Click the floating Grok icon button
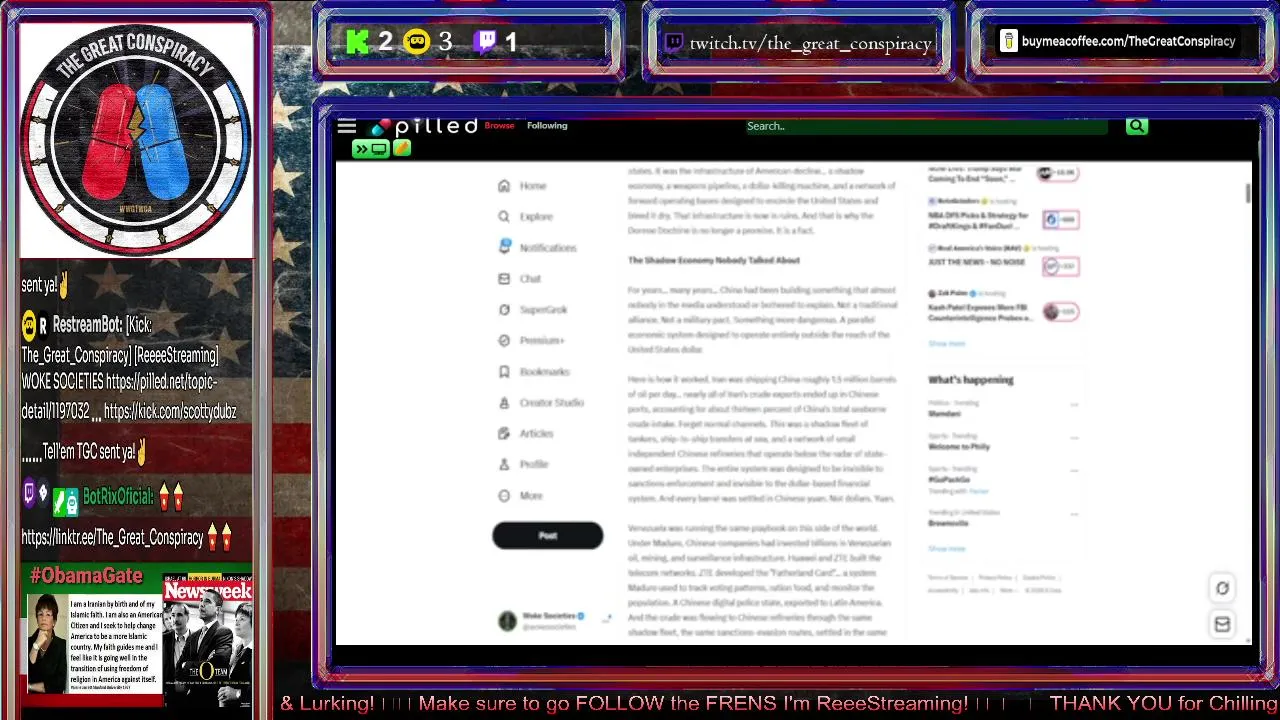This screenshot has height=720, width=1280. pos(1222,589)
